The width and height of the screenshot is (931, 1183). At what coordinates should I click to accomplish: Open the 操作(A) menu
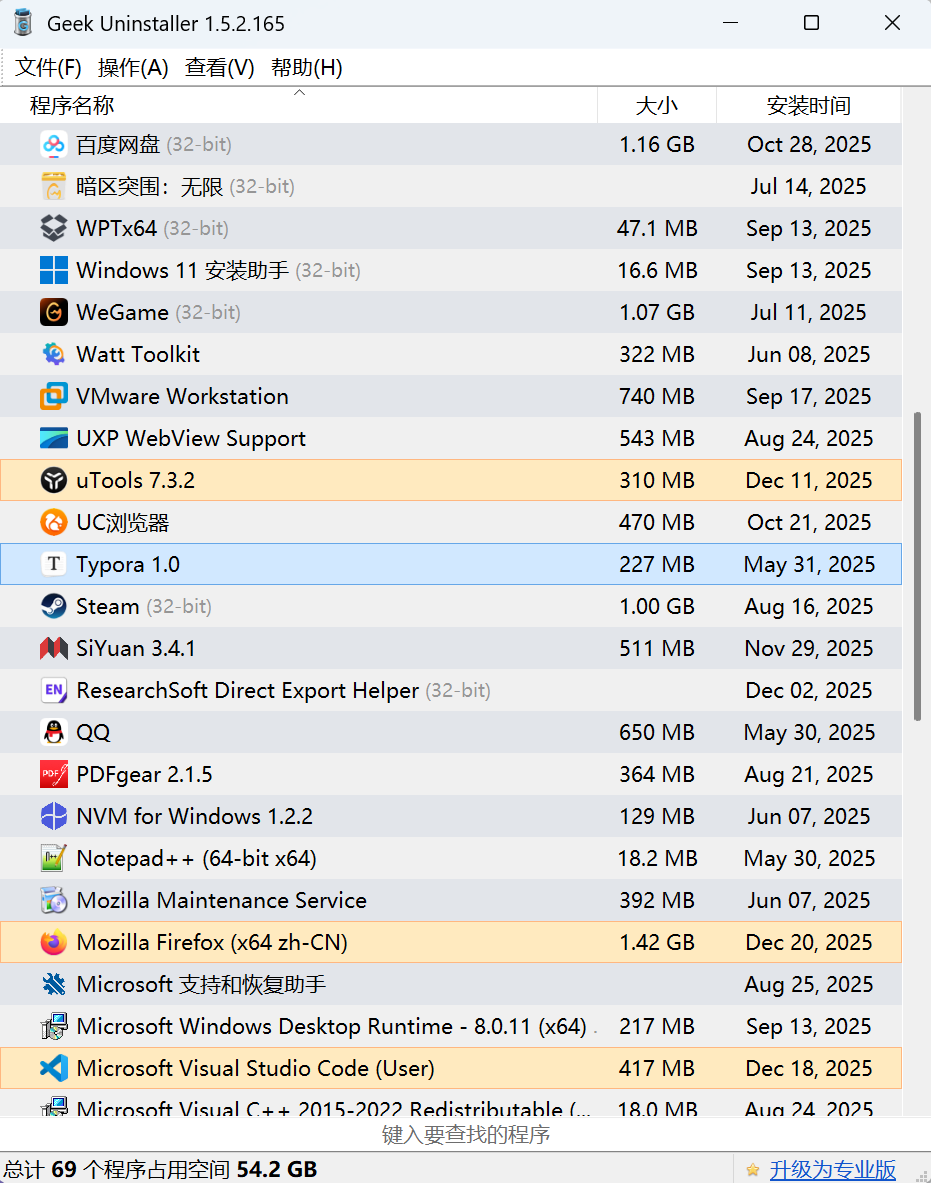click(x=133, y=68)
